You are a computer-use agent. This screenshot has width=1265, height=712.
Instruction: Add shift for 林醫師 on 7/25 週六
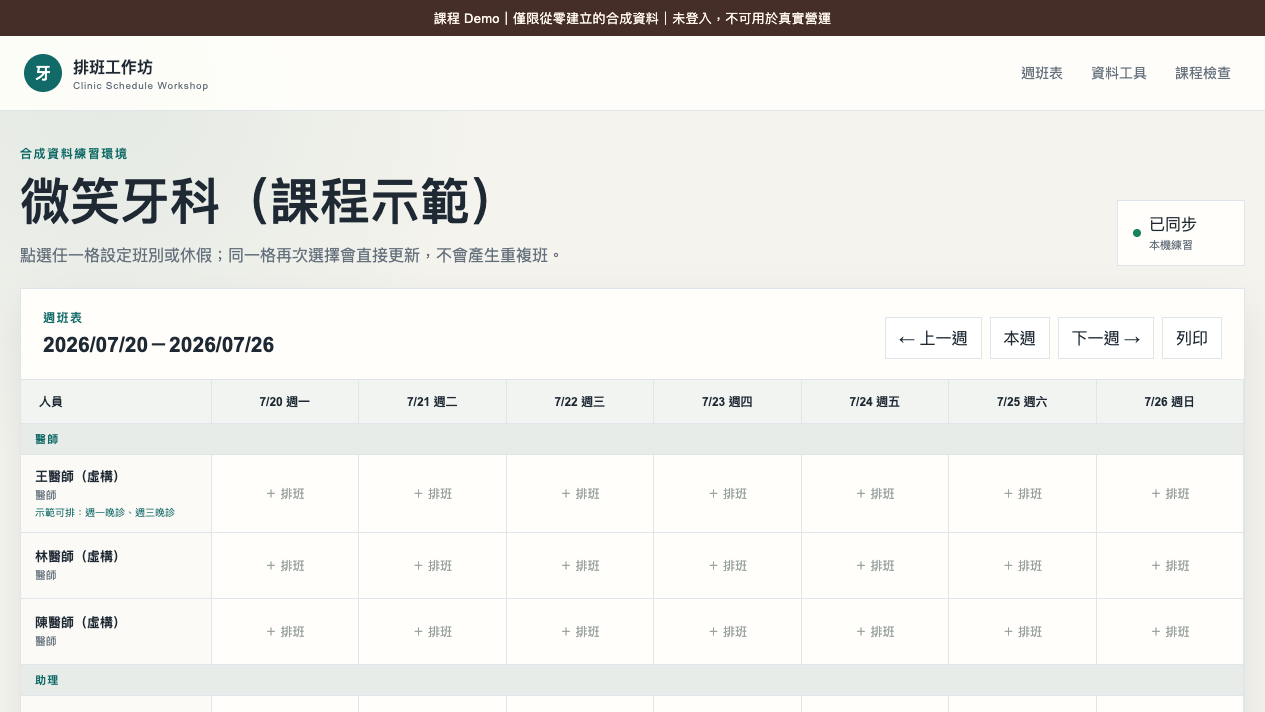1023,566
